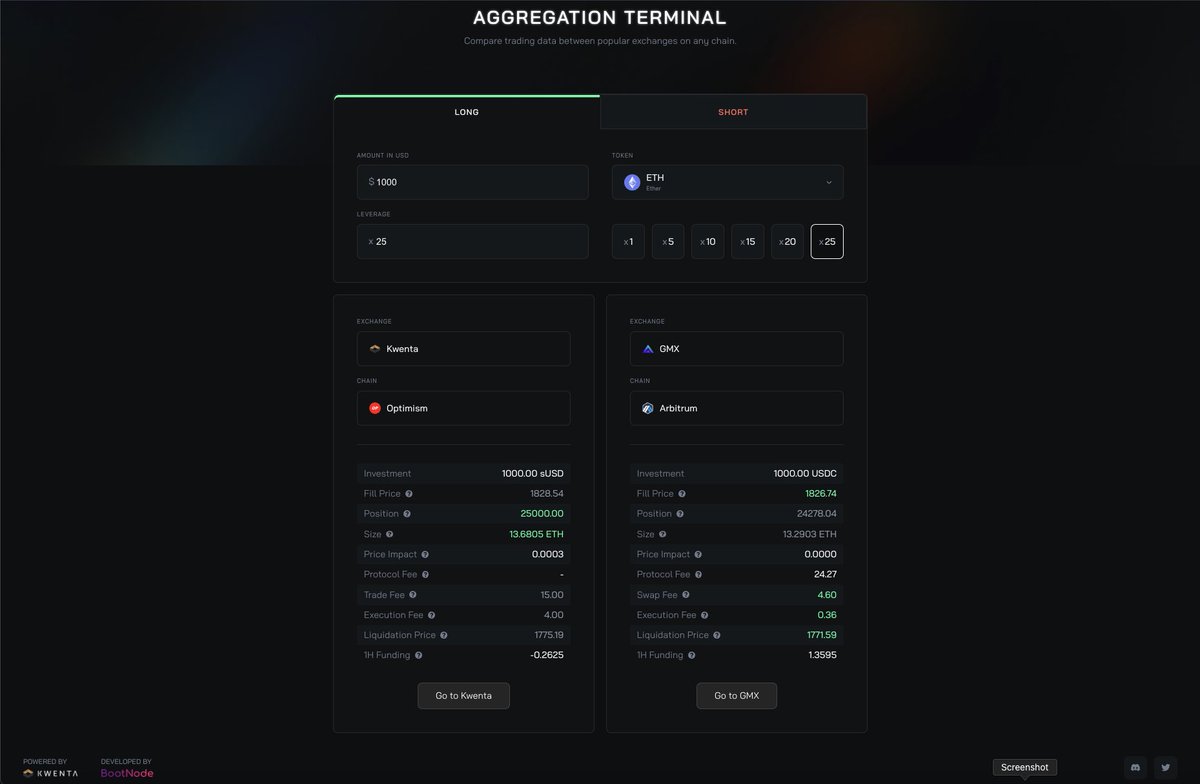1200x784 pixels.
Task: Click GMX size value 13.2903 ETH
Action: pyautogui.click(x=810, y=534)
